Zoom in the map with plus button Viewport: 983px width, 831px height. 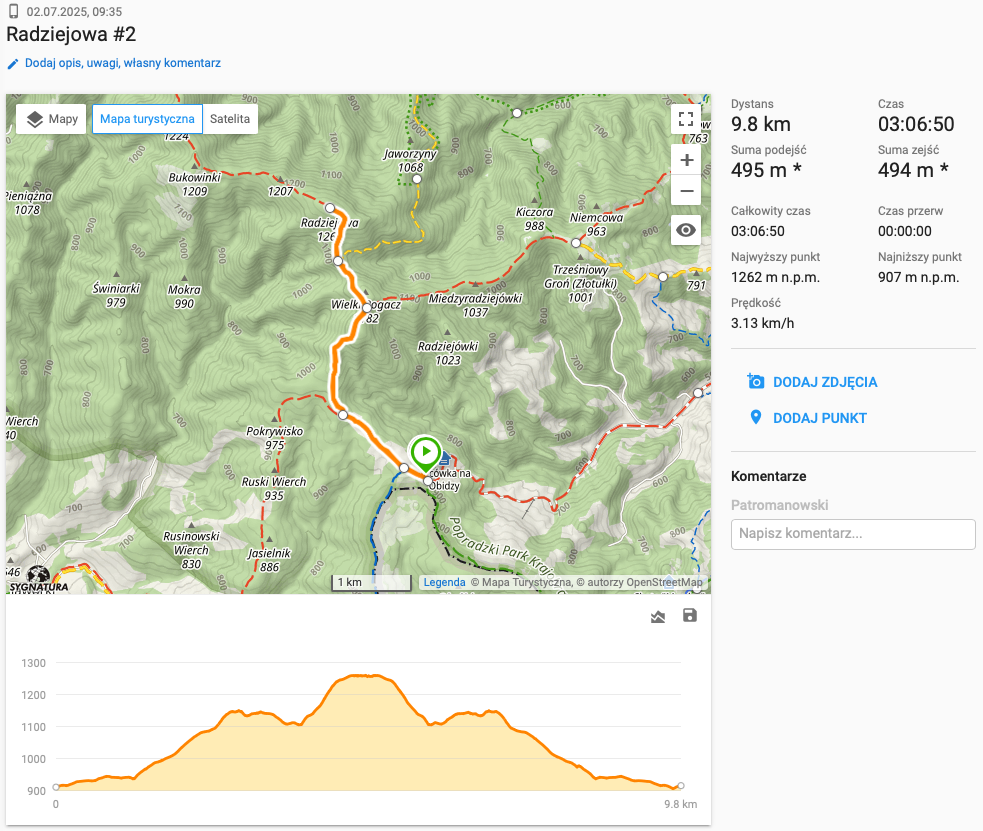pyautogui.click(x=686, y=160)
